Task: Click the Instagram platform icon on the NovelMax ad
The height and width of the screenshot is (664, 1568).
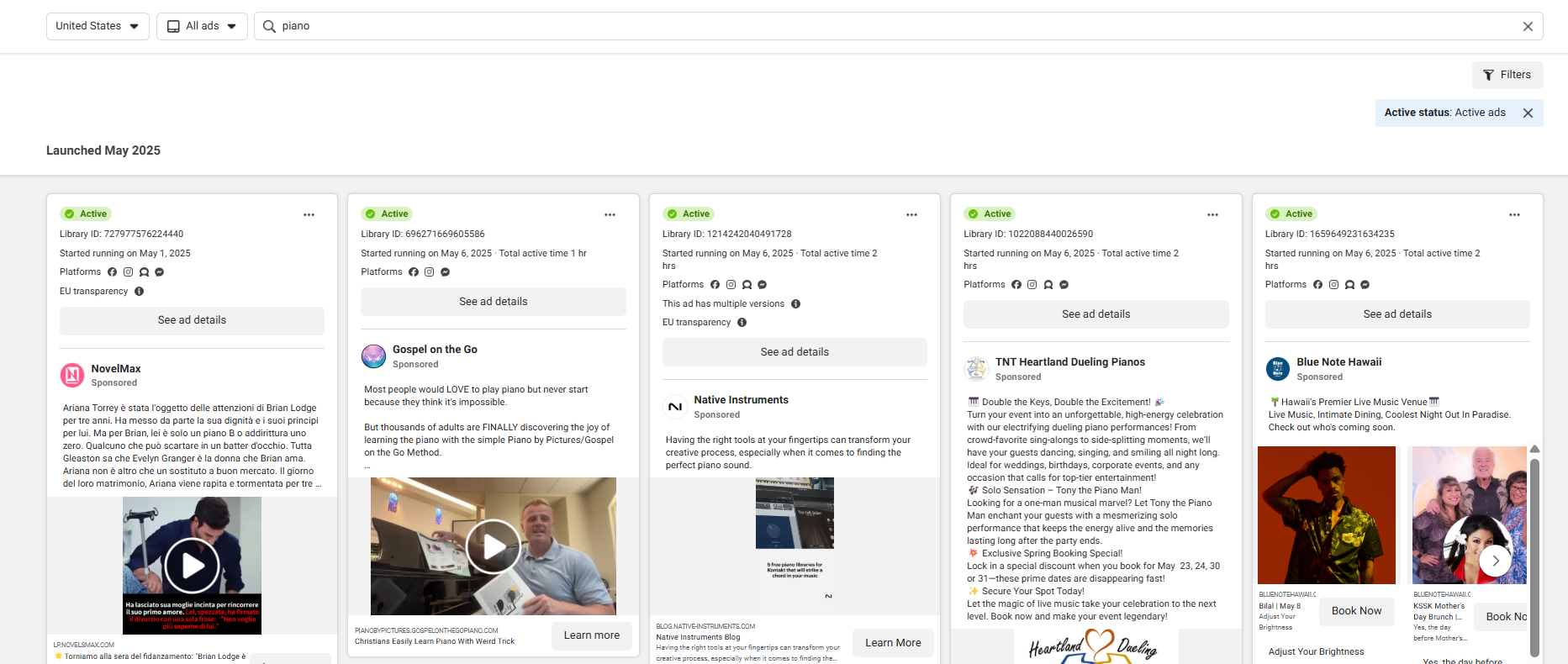Action: coord(128,272)
